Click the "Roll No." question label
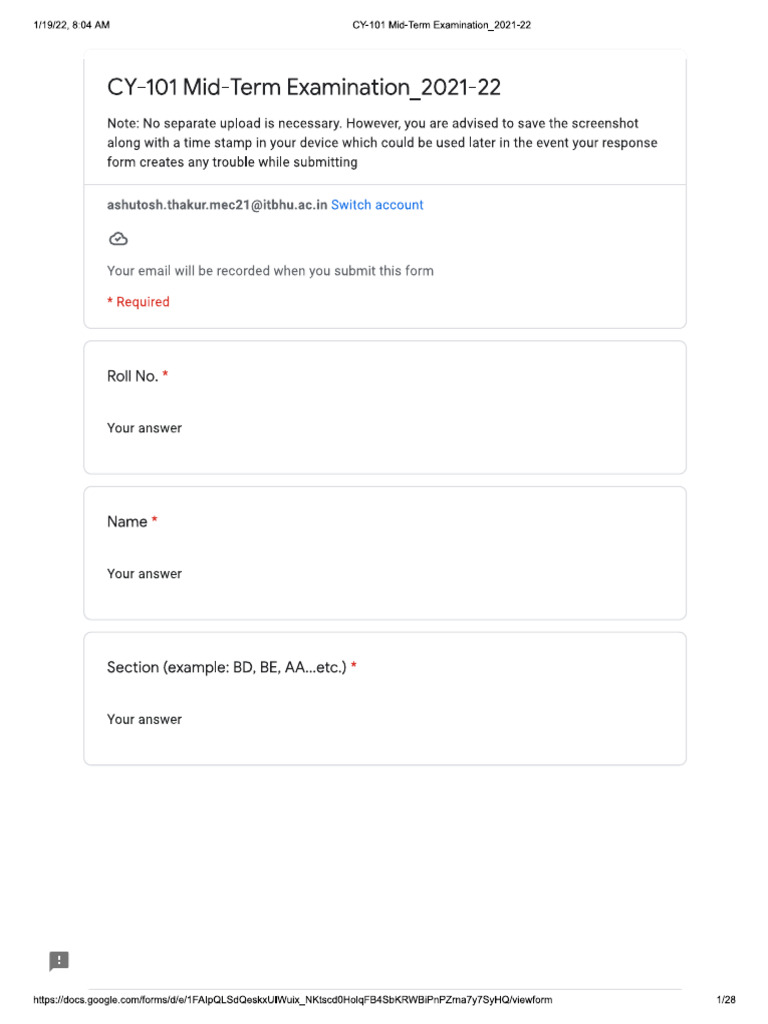 pyautogui.click(x=132, y=376)
